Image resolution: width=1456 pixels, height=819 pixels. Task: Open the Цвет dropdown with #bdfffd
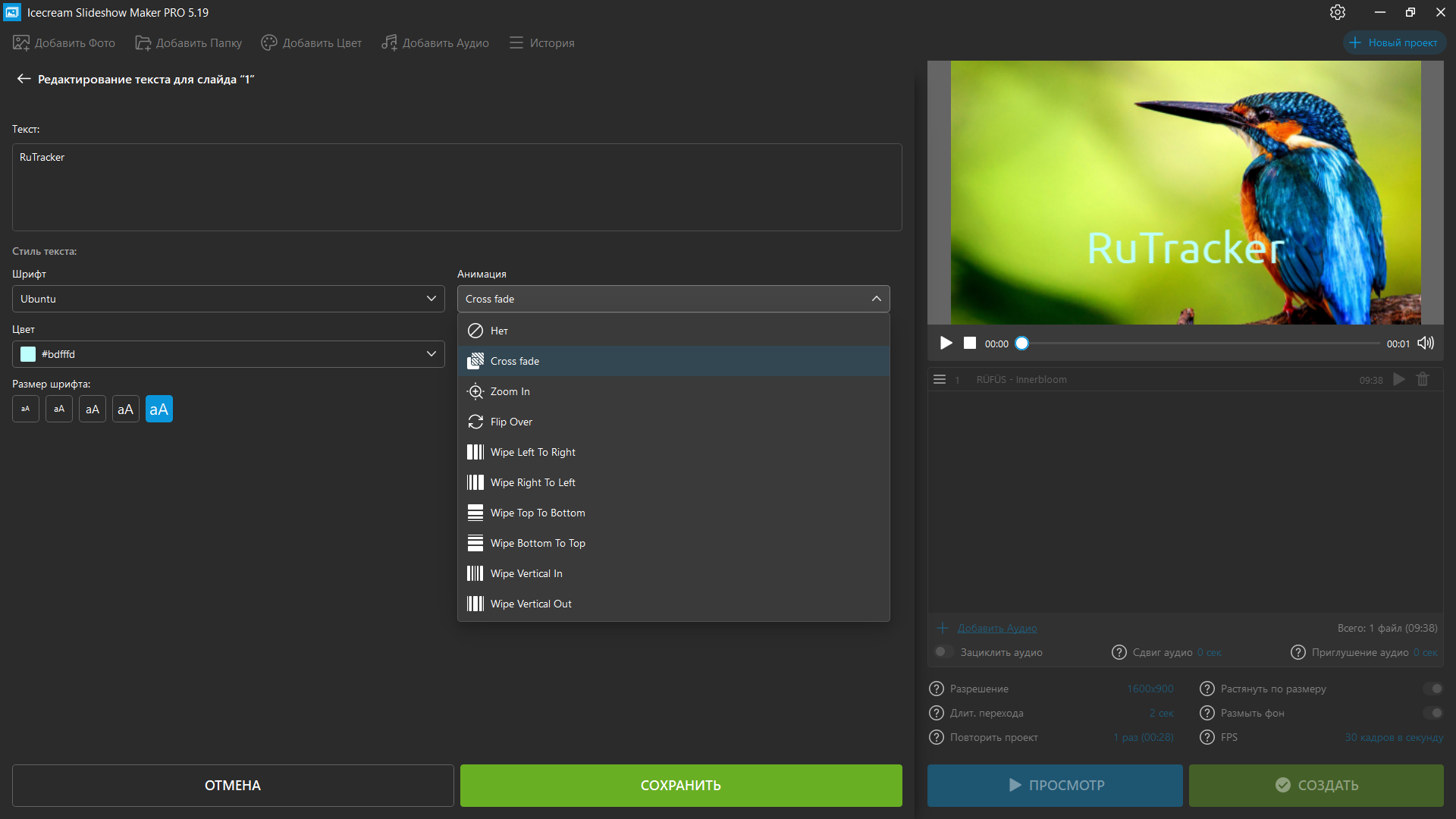(x=228, y=354)
